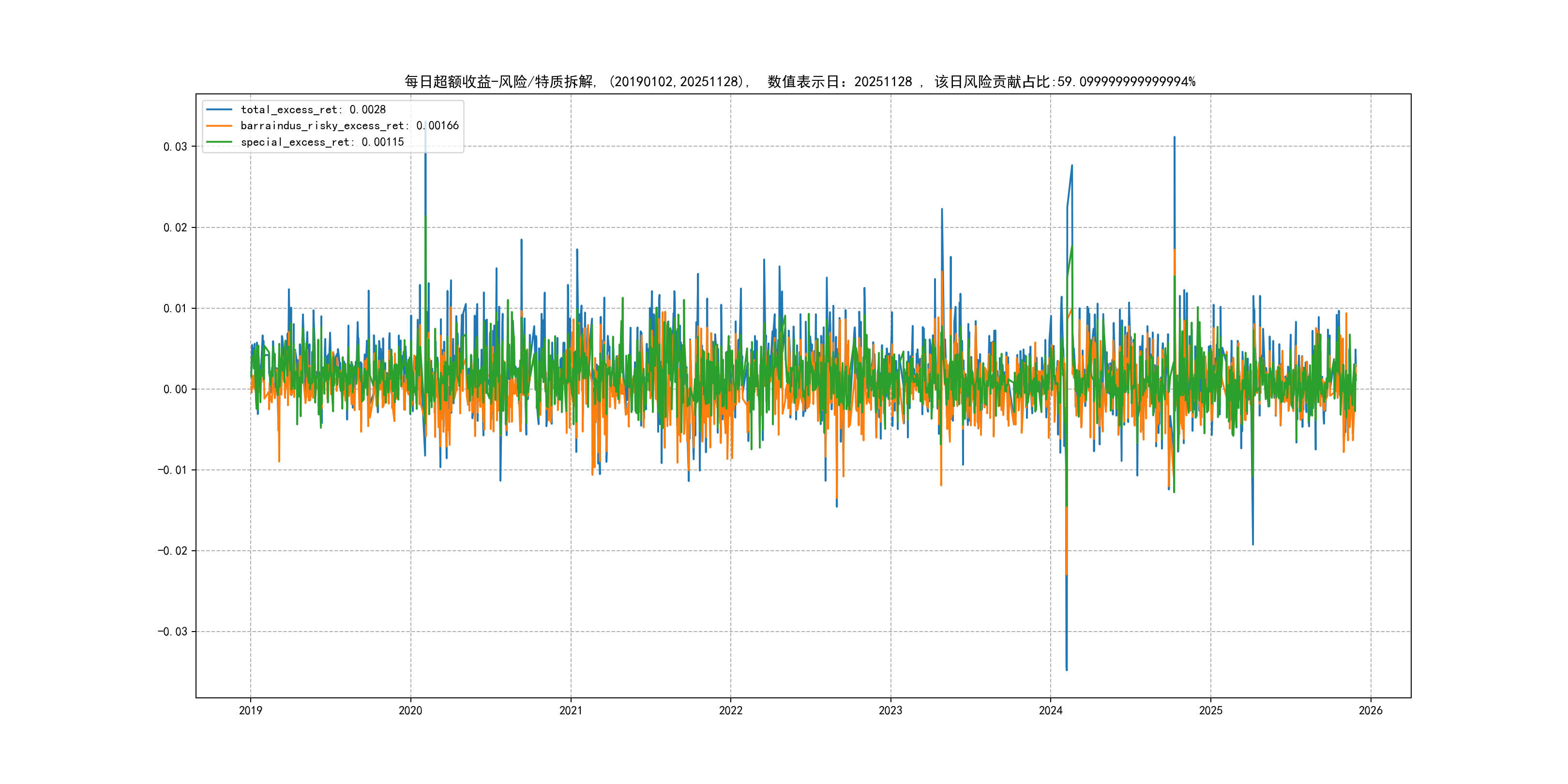The image size is (1568, 784).
Task: Click the -0.03 y-axis tick label
Action: point(172,632)
